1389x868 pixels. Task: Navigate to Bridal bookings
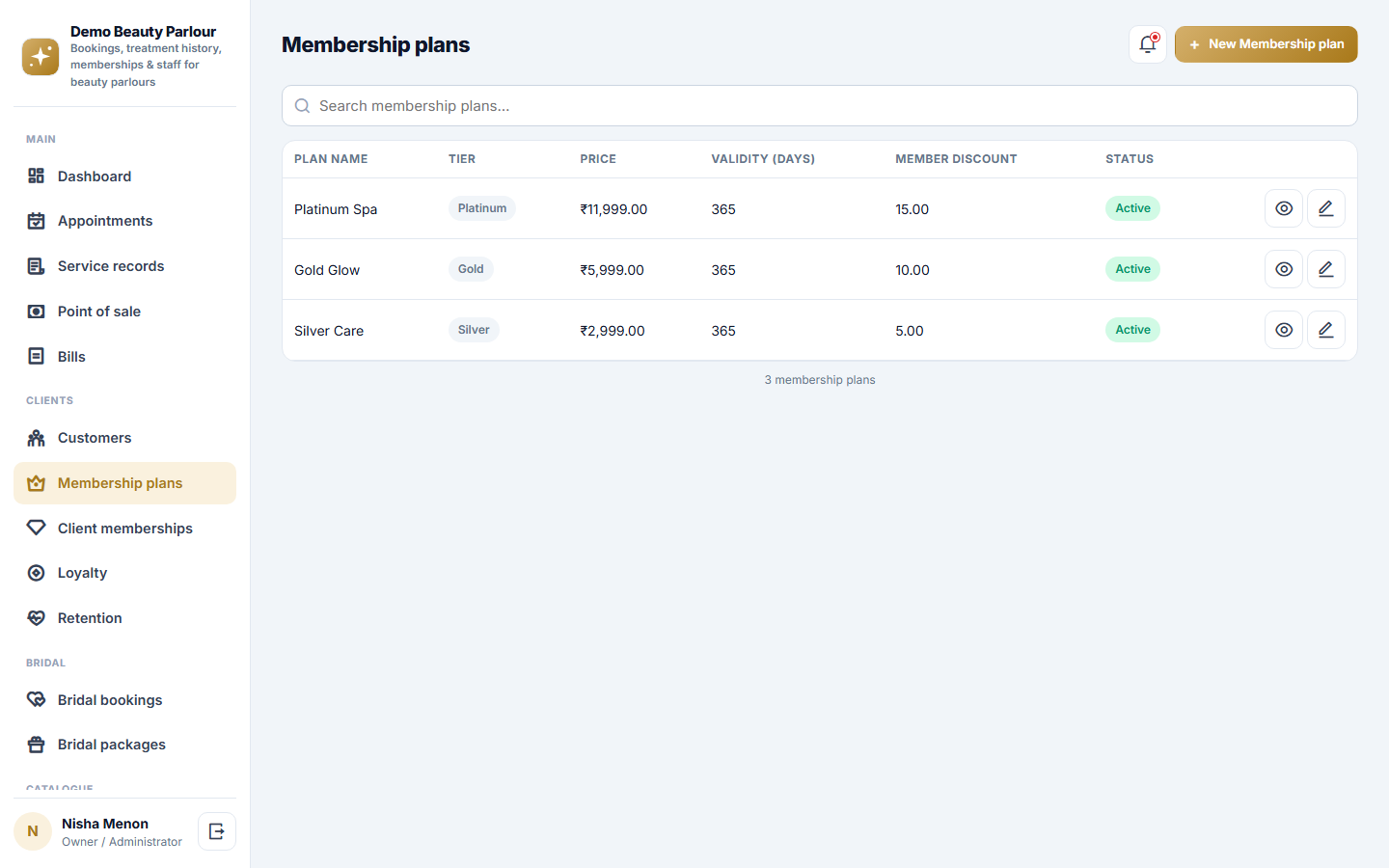tap(124, 699)
